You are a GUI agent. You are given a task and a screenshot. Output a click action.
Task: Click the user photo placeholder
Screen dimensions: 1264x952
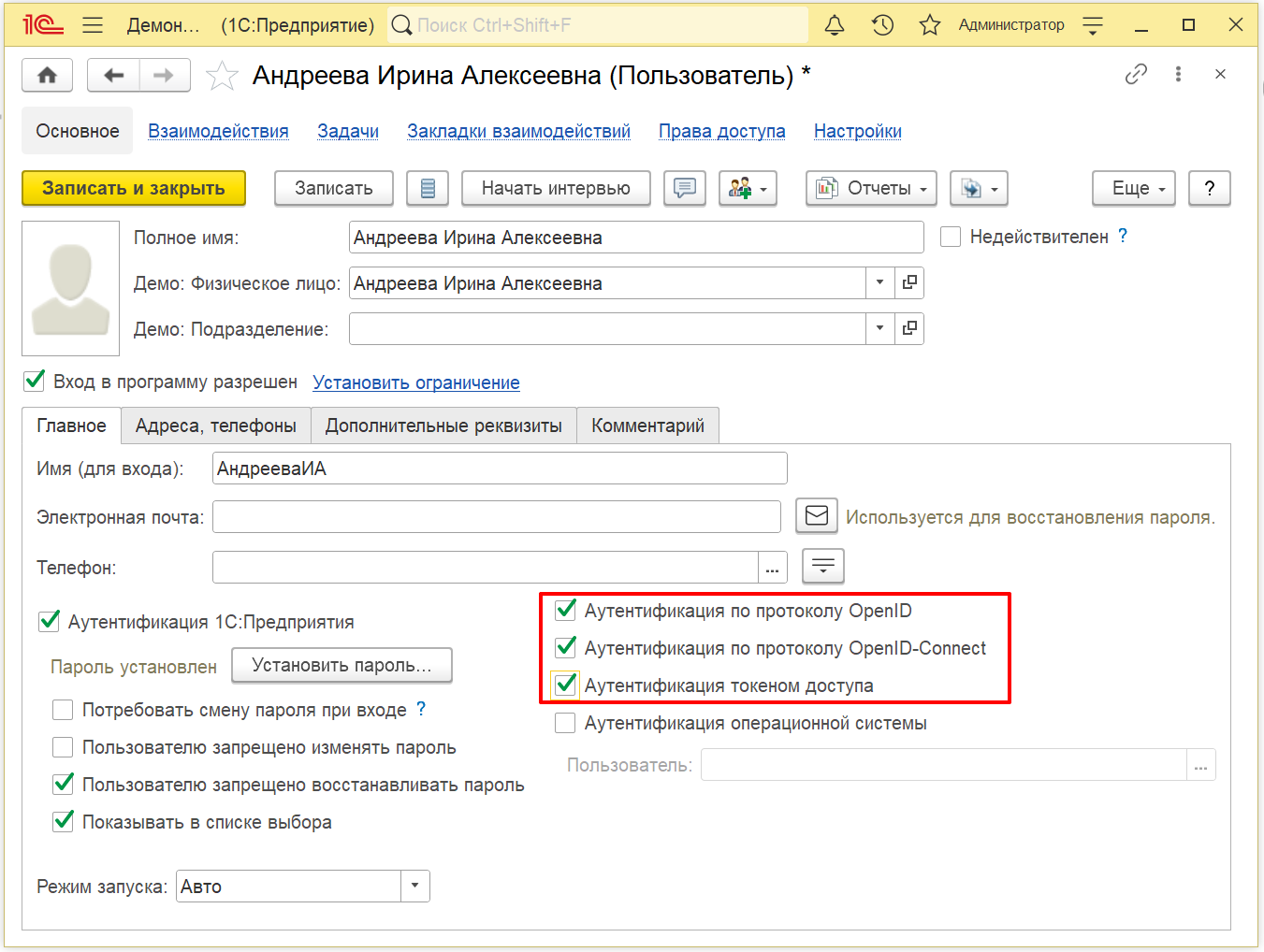(x=71, y=288)
